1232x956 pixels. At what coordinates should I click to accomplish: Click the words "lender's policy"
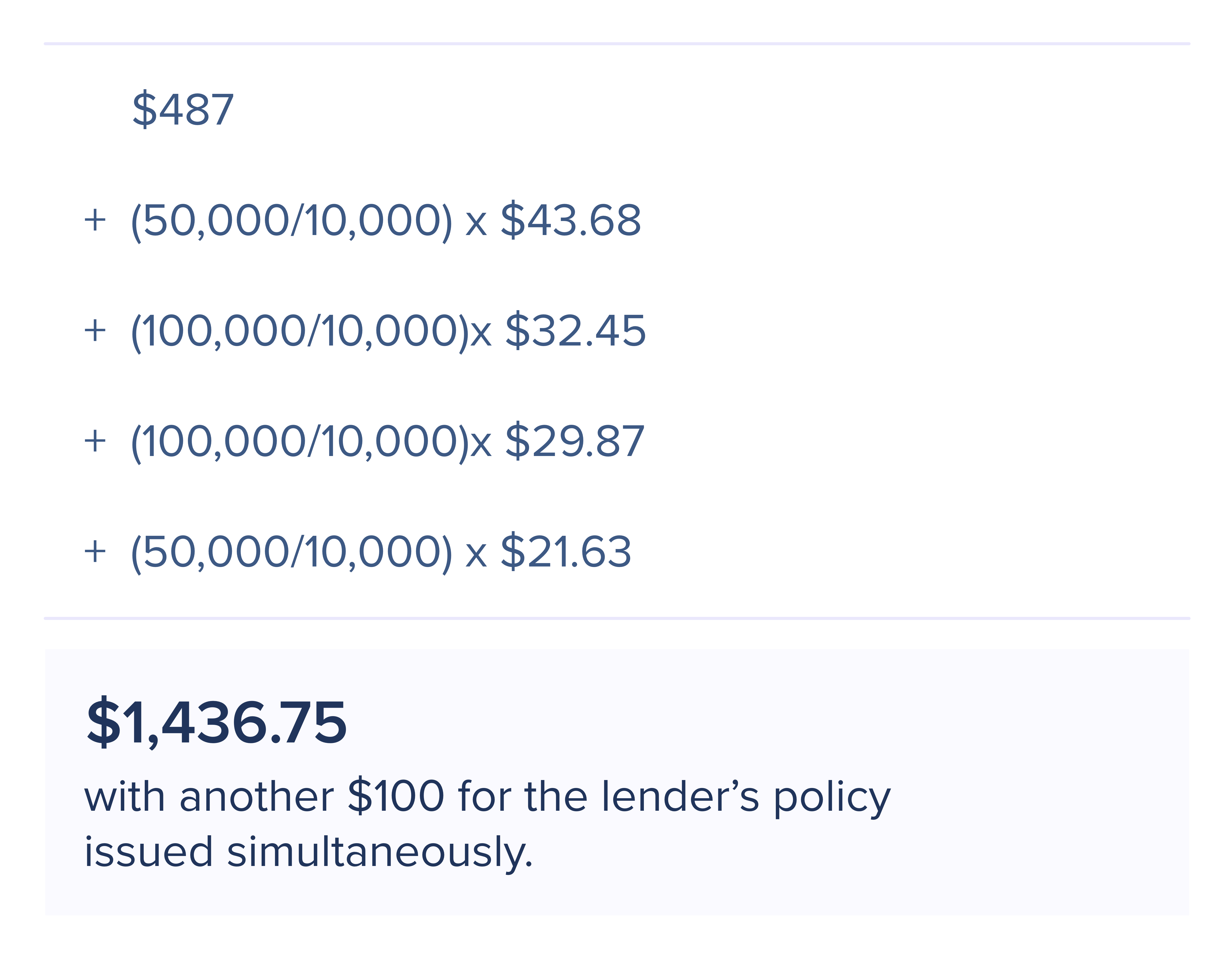click(746, 796)
